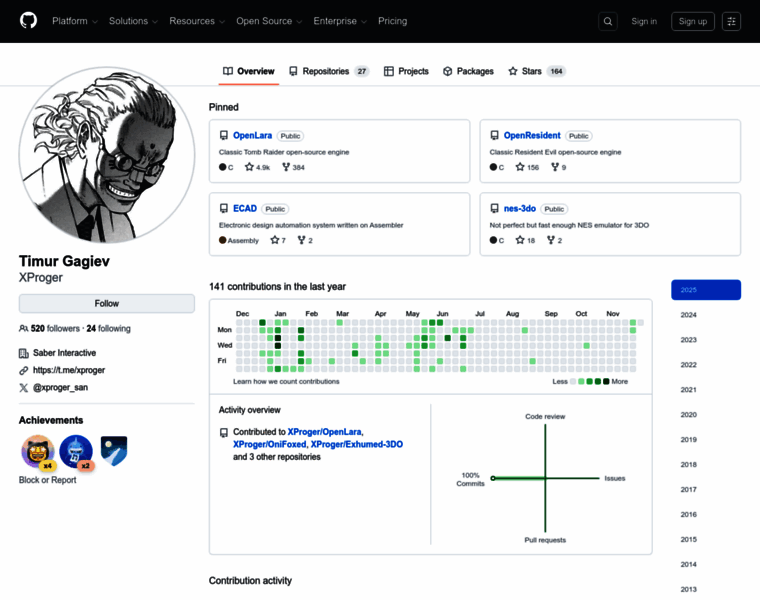This screenshot has height=600, width=760.
Task: Click the Sign in link
Action: click(x=644, y=21)
